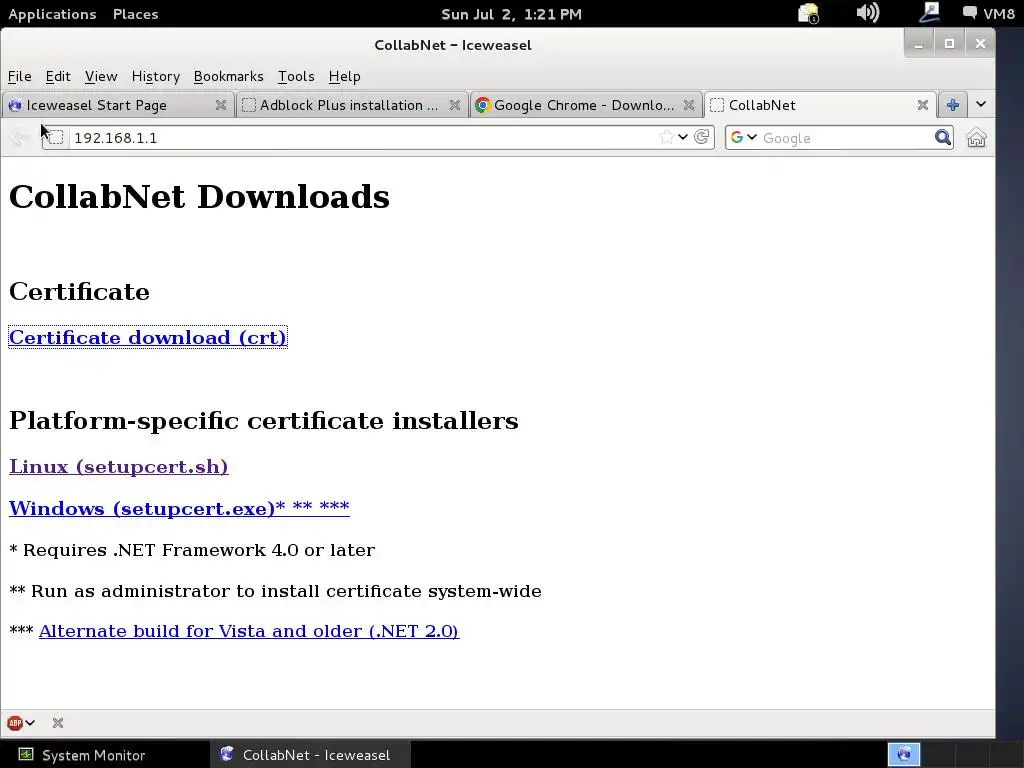Click the network icon in top panel

[929, 12]
